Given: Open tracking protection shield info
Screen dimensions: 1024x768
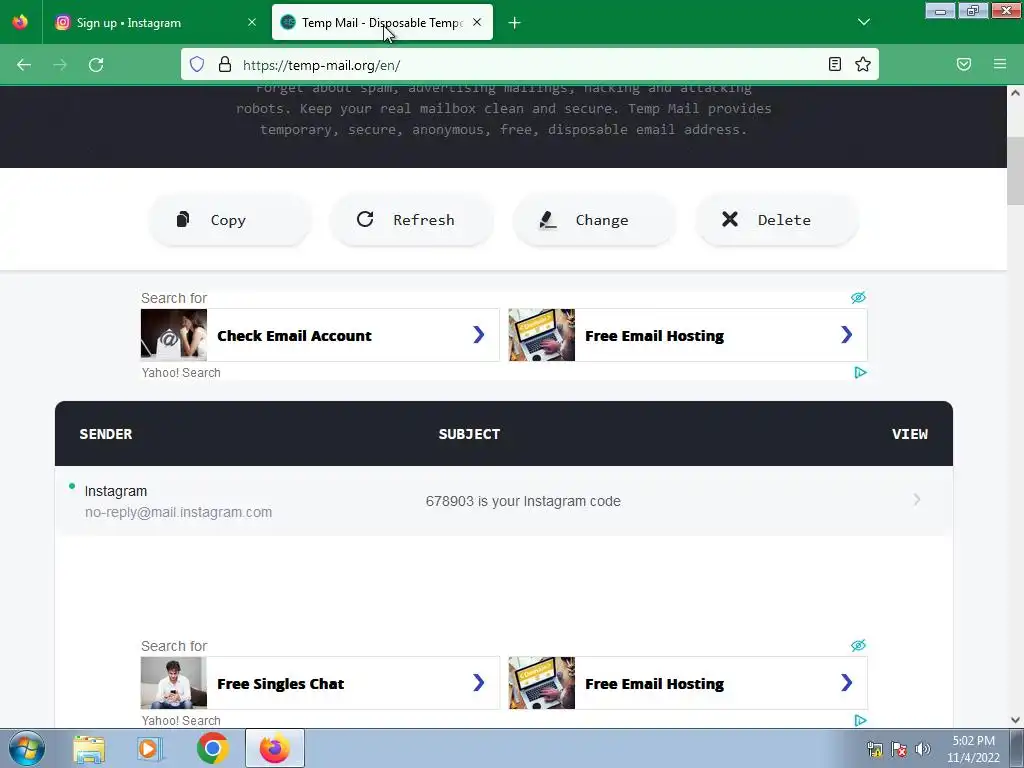Looking at the screenshot, I should click(197, 64).
